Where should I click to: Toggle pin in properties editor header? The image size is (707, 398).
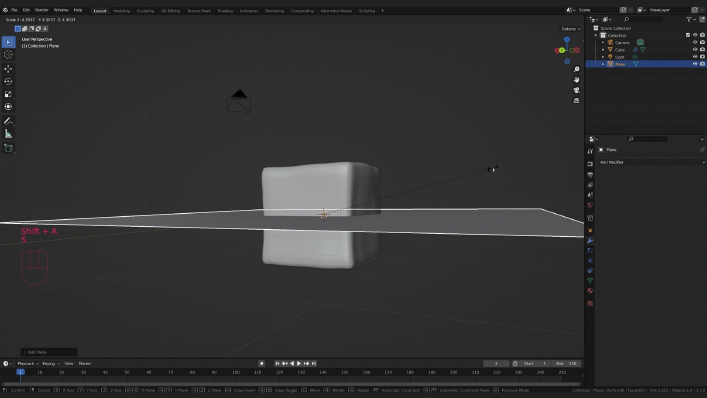(x=702, y=150)
